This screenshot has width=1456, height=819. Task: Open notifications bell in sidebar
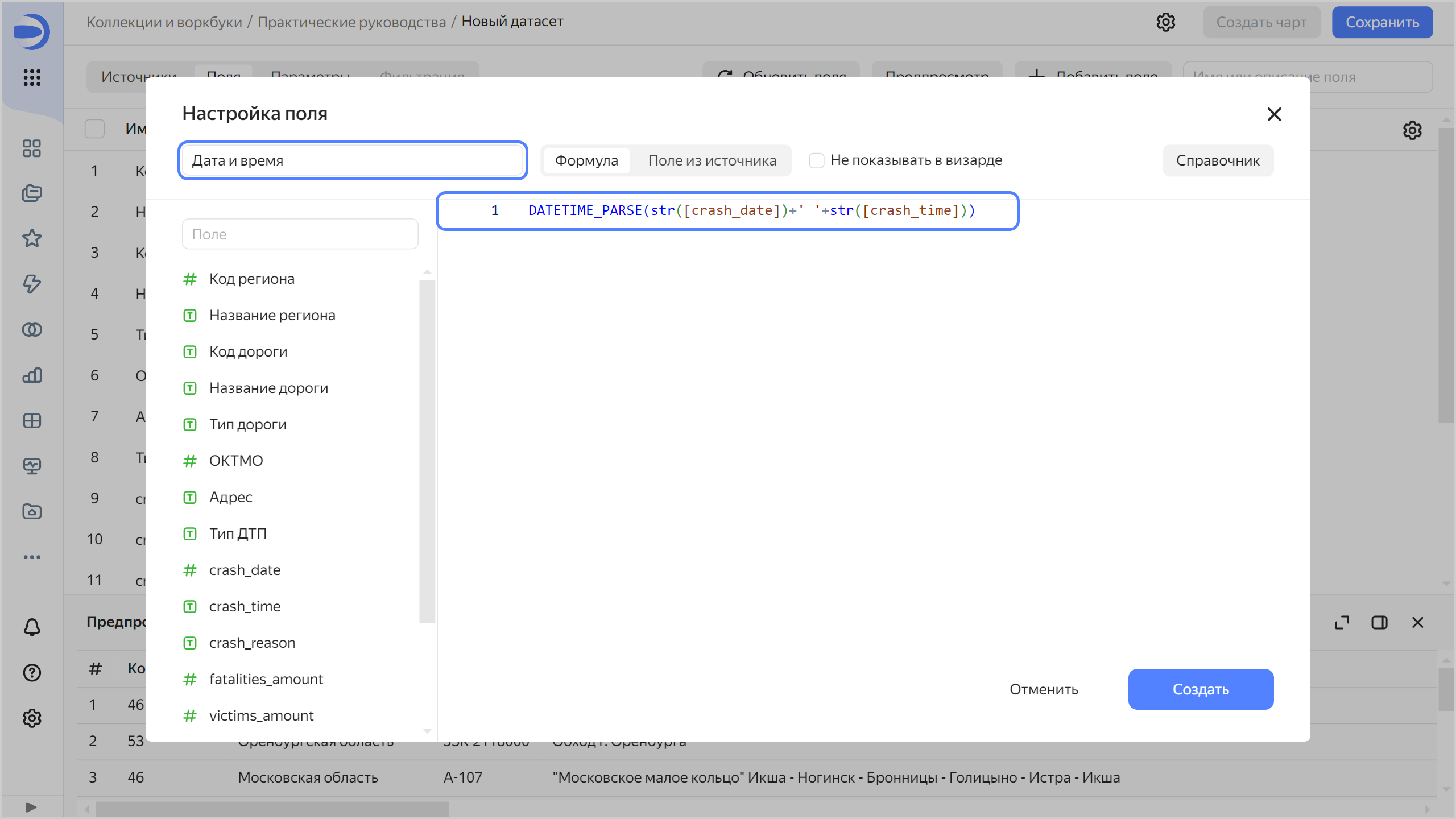[32, 627]
